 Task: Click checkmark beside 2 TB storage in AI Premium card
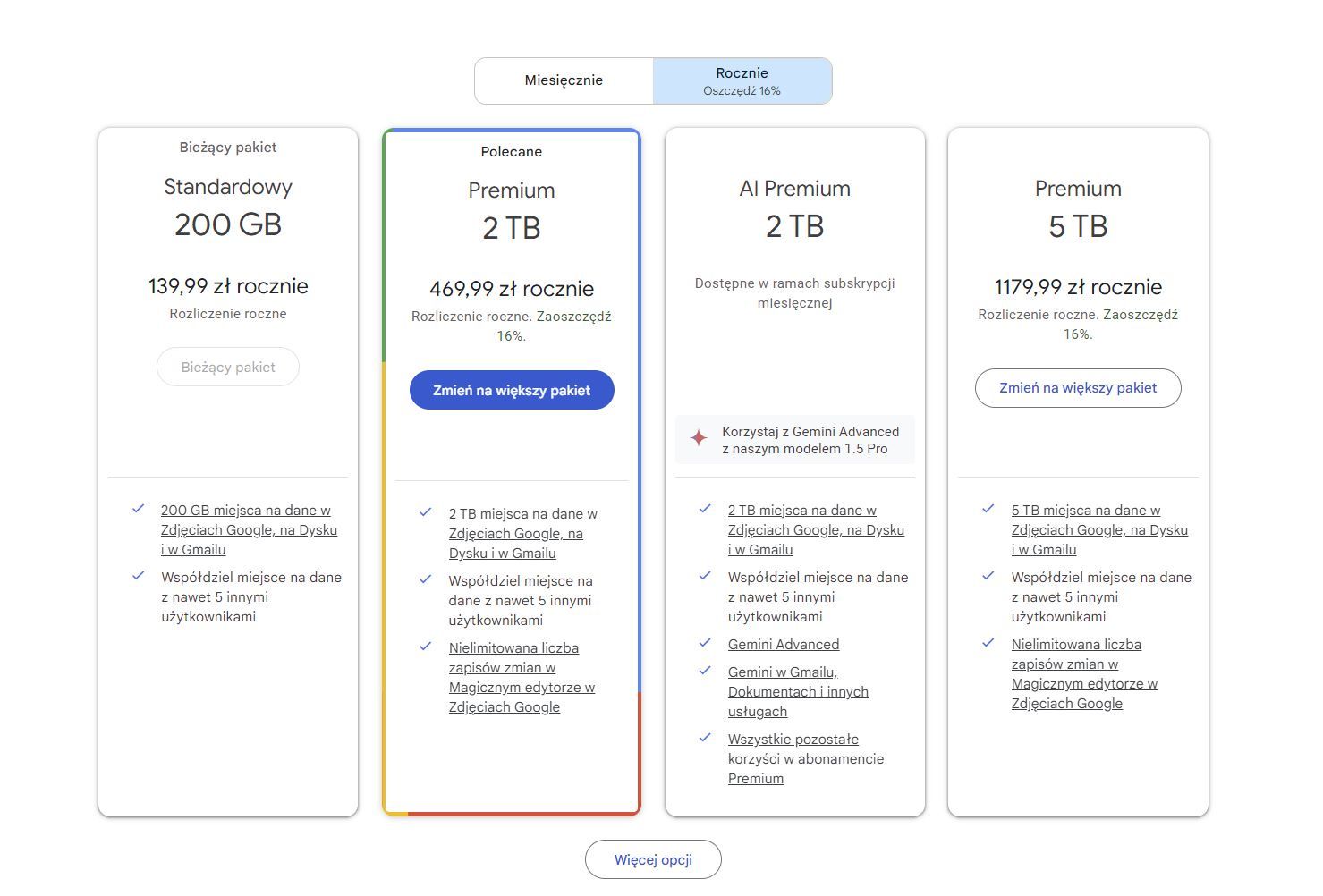[706, 509]
